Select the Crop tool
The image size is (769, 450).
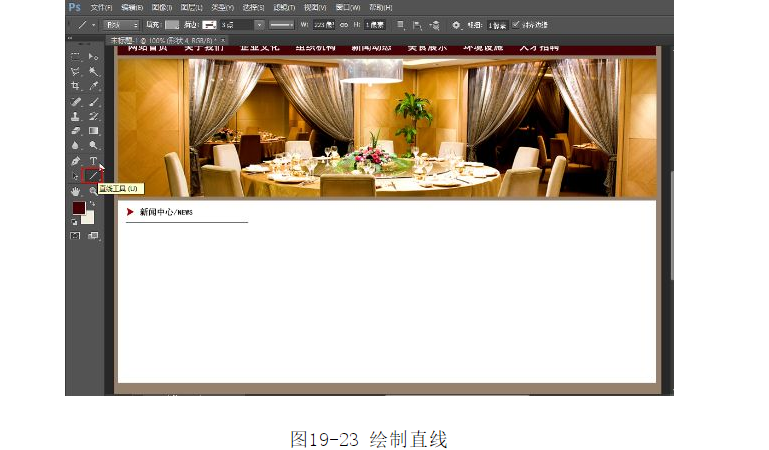pyautogui.click(x=76, y=86)
